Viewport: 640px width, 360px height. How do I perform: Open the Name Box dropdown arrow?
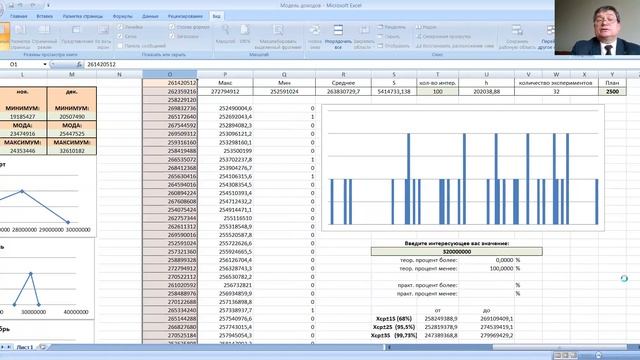45,64
